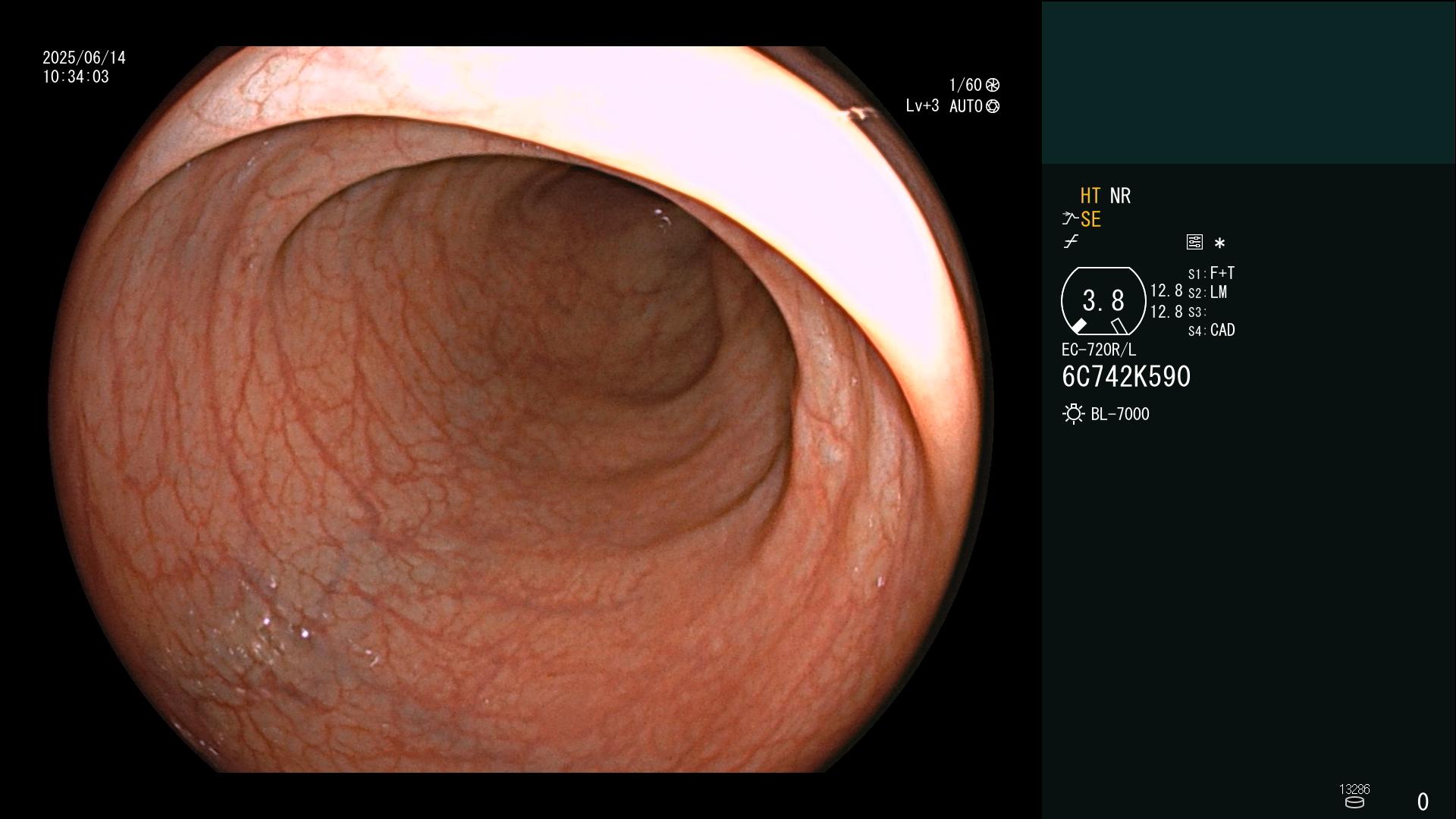The image size is (1456, 819).
Task: Click the serial number 6C742K590
Action: click(x=1126, y=377)
